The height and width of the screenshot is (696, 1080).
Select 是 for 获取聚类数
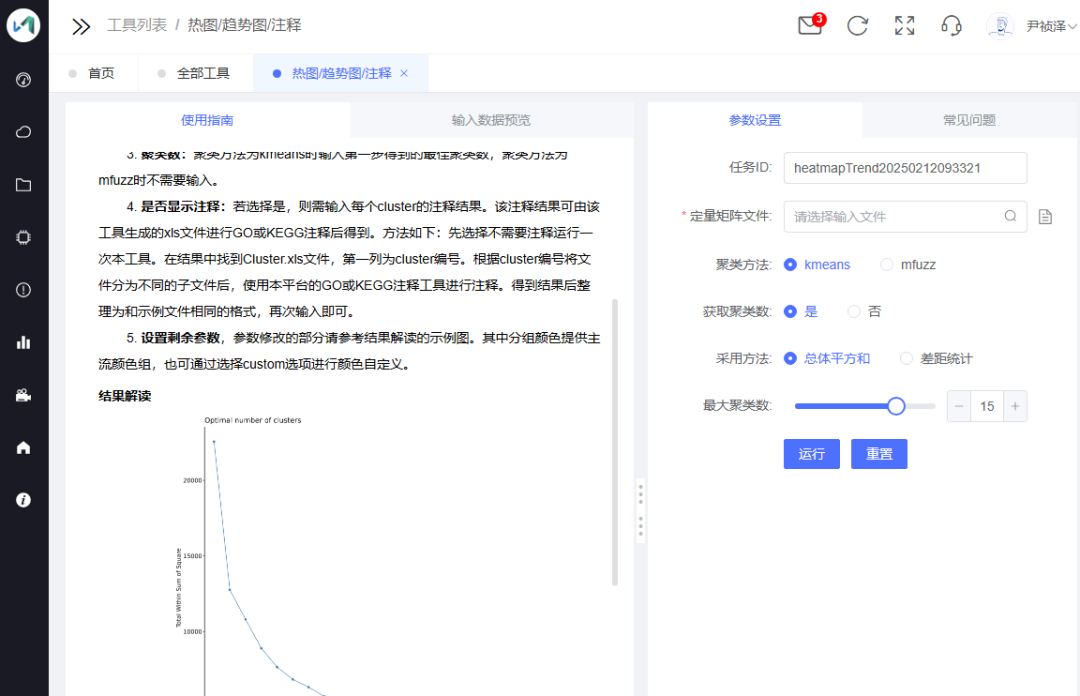801,311
